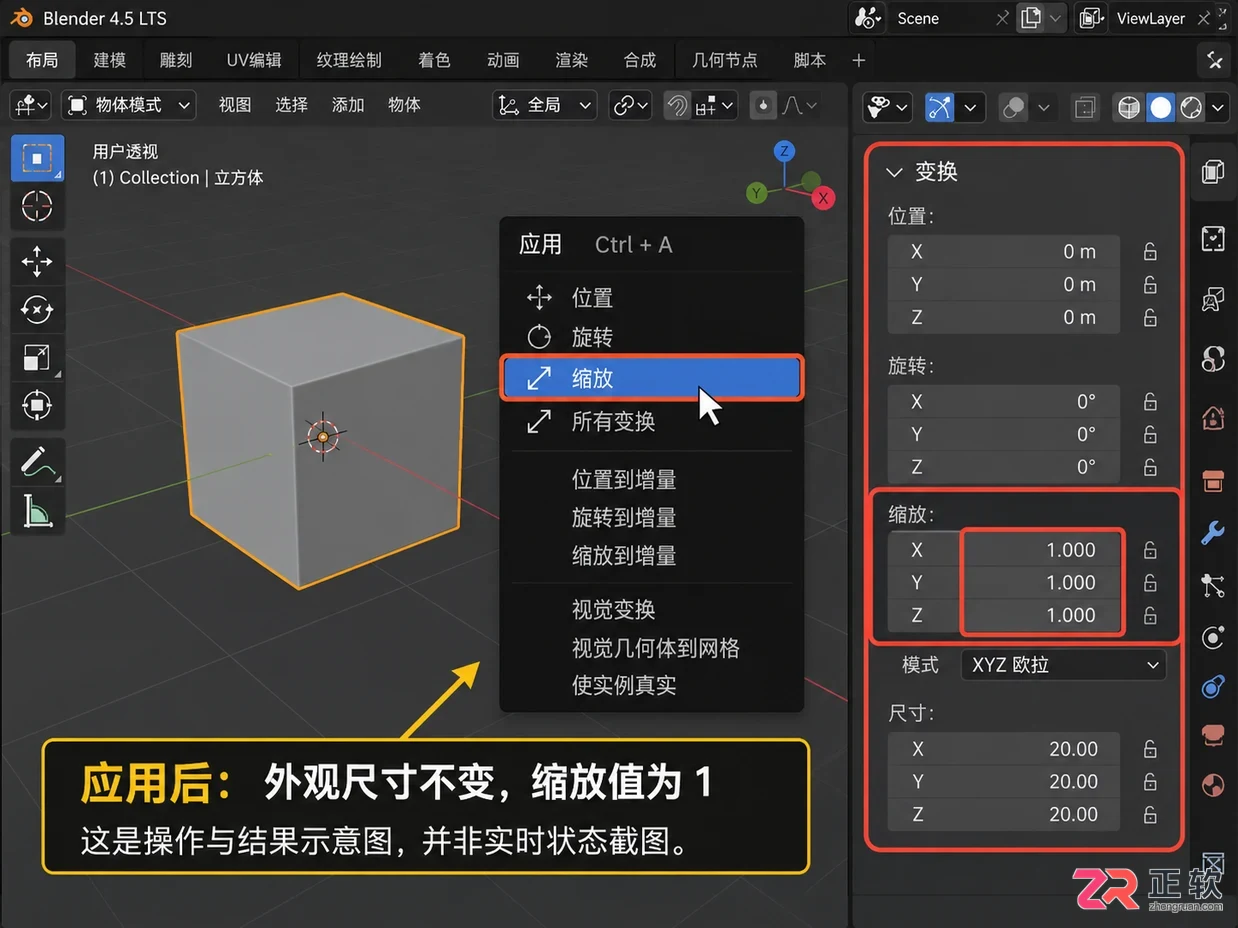
Task: Switch to the 几何节点 workspace tab
Action: (725, 60)
